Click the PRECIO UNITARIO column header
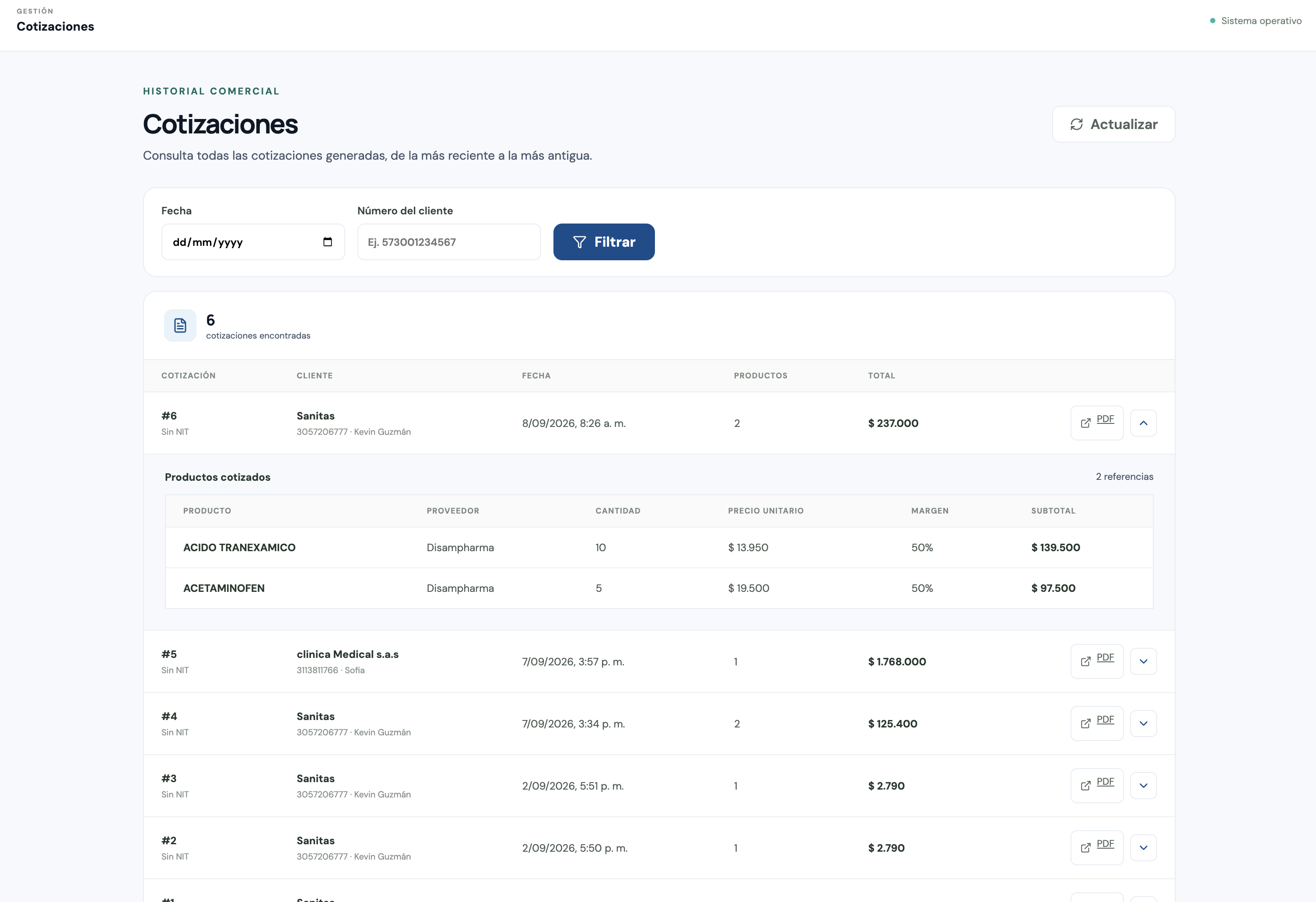This screenshot has width=1316, height=902. coord(766,511)
